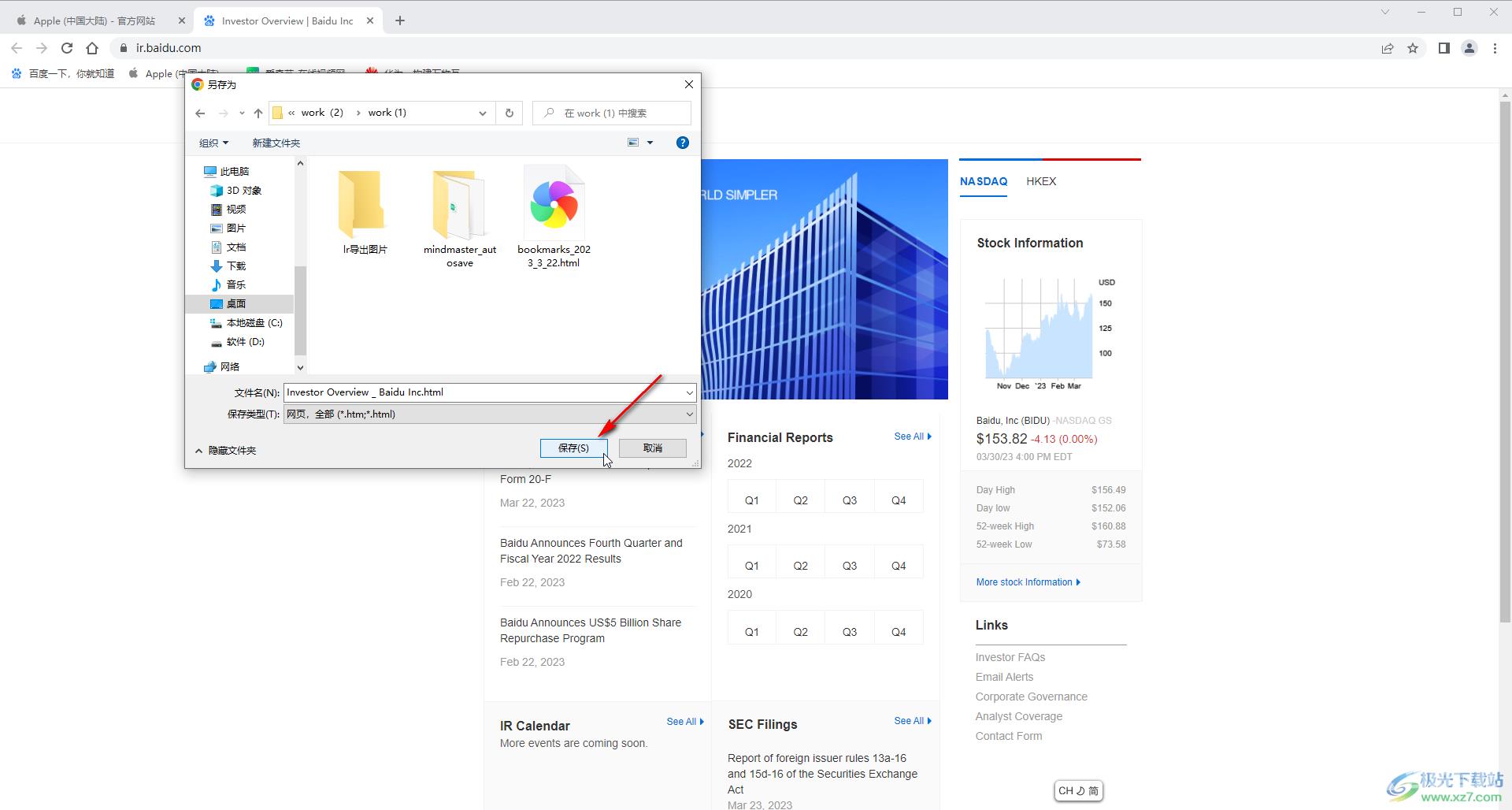
Task: Click the file name input field
Action: click(x=484, y=392)
